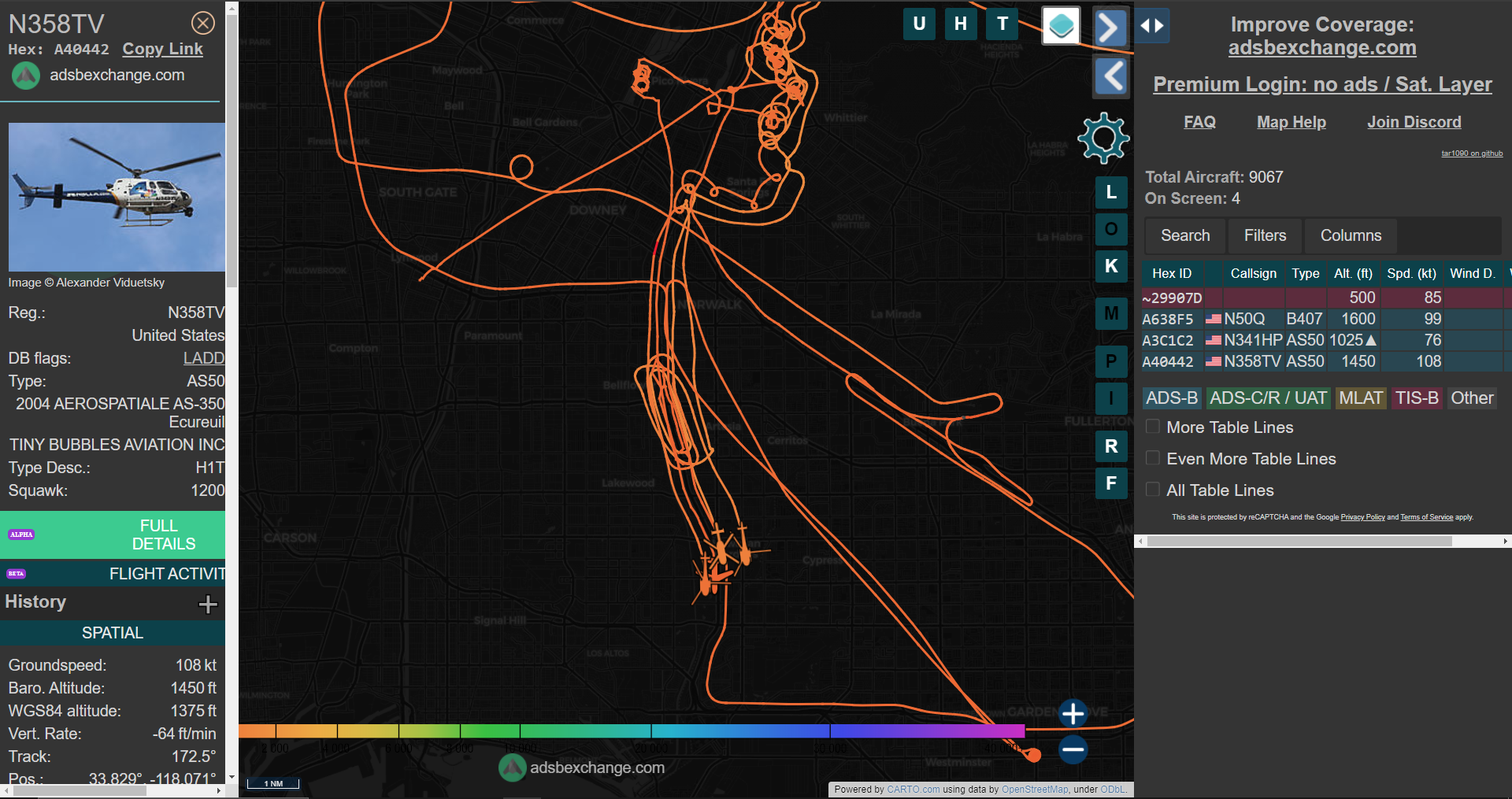Open tar1090 on github link

1472,154
